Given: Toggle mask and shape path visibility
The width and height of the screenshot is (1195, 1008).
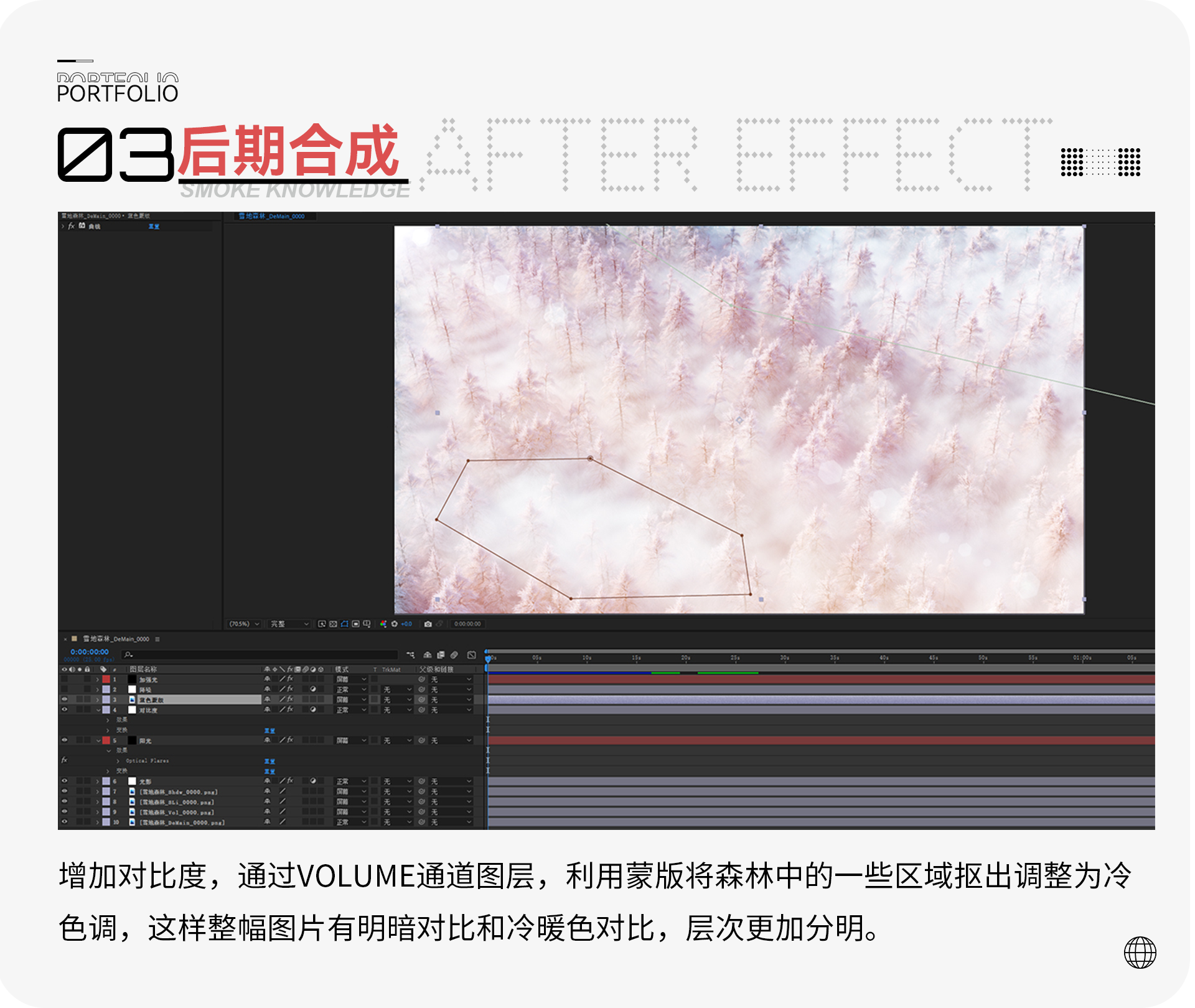Looking at the screenshot, I should pyautogui.click(x=344, y=624).
